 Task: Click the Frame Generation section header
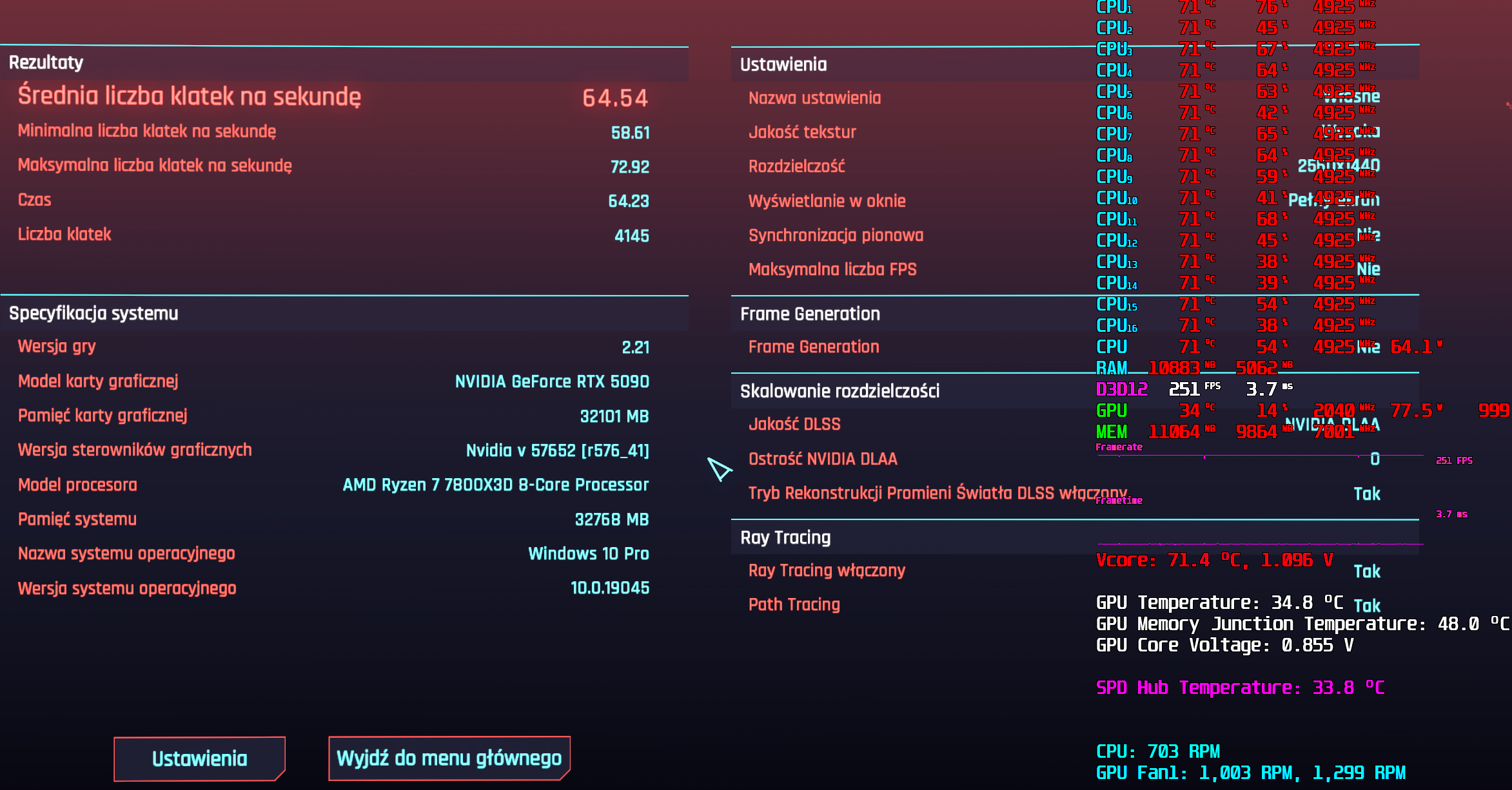point(810,314)
